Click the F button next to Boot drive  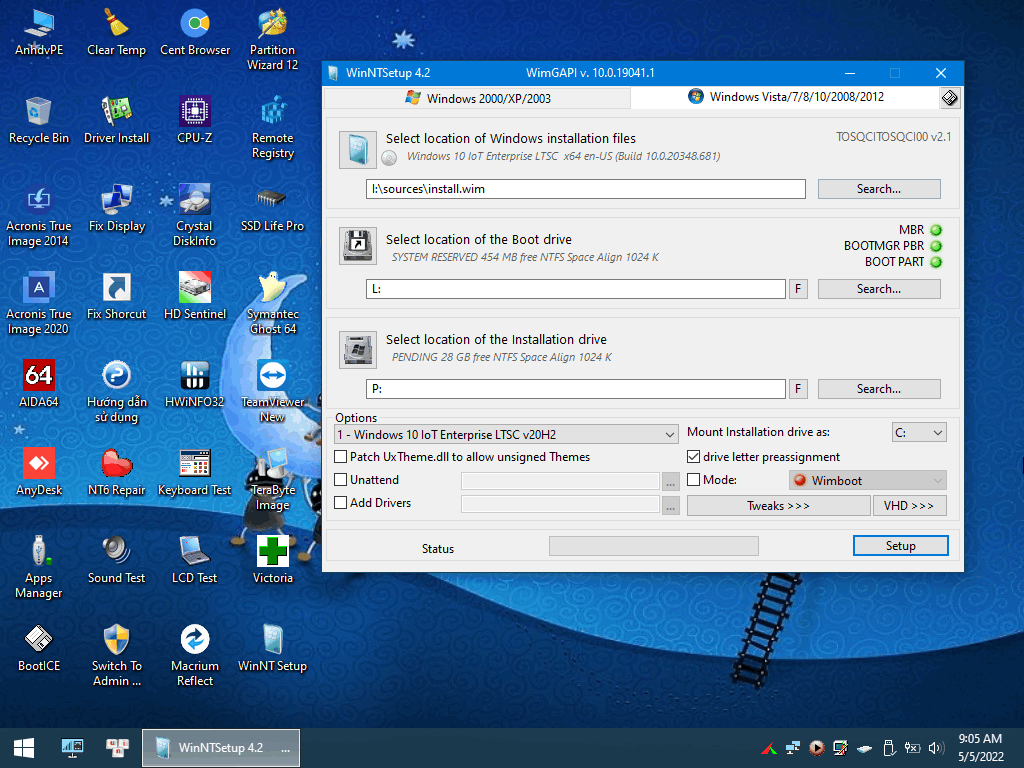(798, 289)
